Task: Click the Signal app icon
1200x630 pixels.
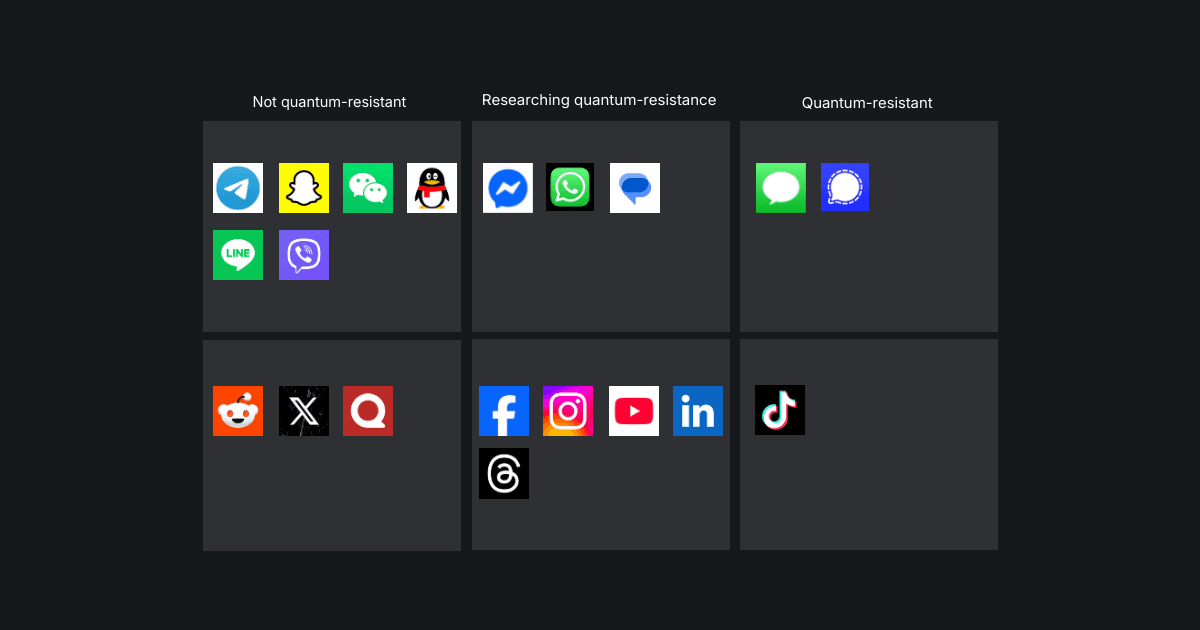Action: pyautogui.click(x=845, y=187)
